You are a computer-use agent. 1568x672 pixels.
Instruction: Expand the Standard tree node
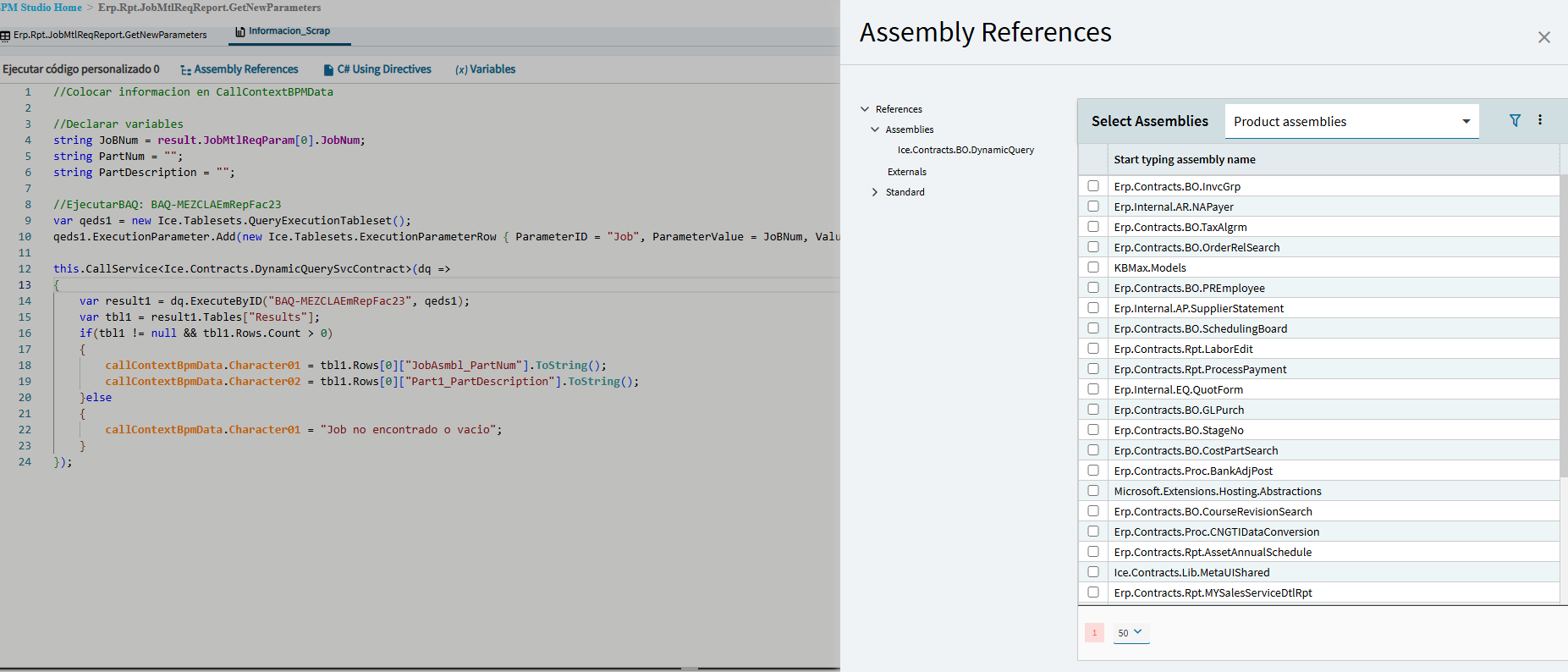(x=875, y=192)
